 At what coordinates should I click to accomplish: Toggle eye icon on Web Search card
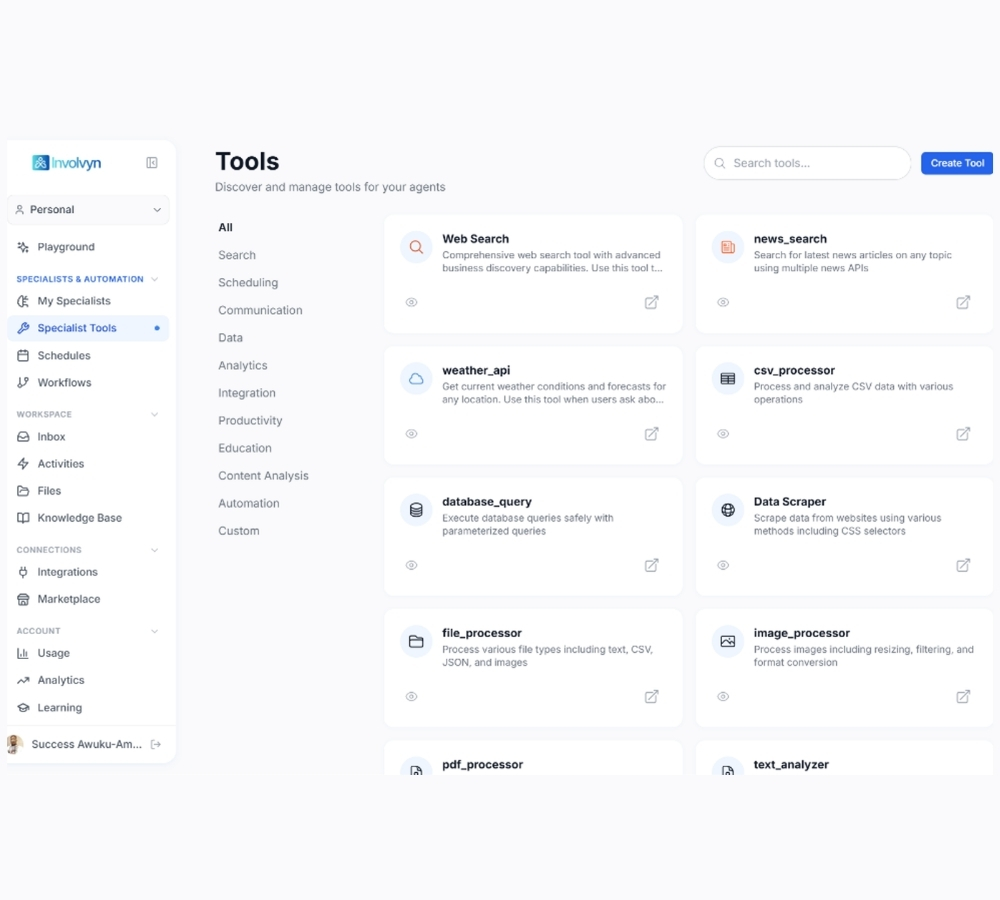(411, 302)
